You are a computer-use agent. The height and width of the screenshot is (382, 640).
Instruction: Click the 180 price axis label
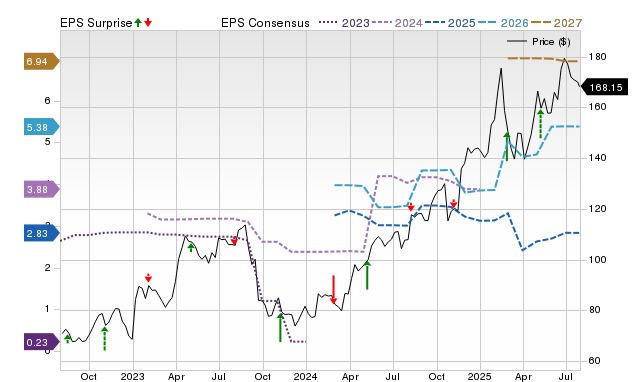(x=597, y=57)
